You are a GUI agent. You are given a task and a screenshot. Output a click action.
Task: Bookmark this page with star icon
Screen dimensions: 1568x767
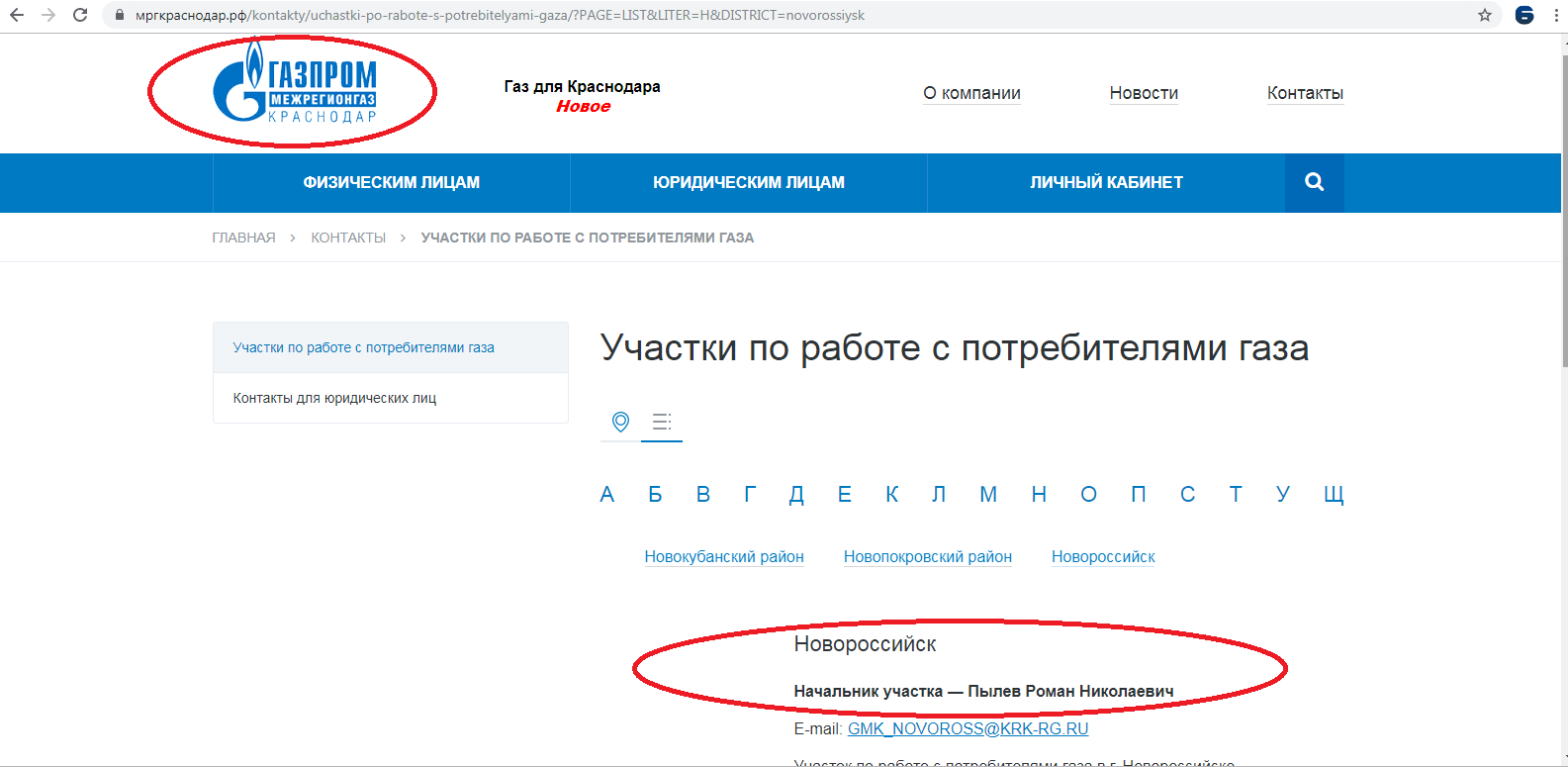pos(1485,15)
